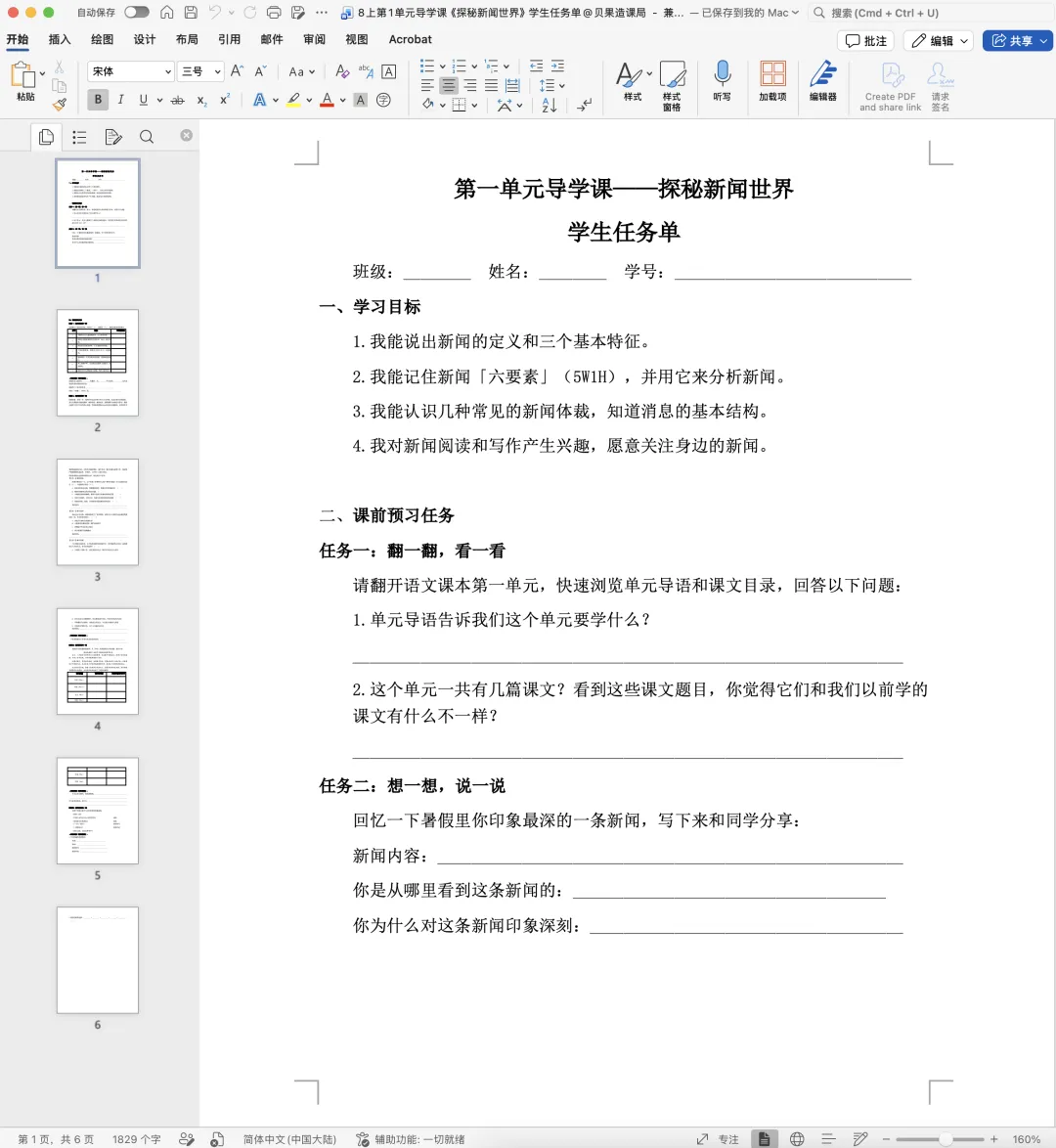
Task: Open the 绘图 ribbon tab
Action: pos(102,39)
